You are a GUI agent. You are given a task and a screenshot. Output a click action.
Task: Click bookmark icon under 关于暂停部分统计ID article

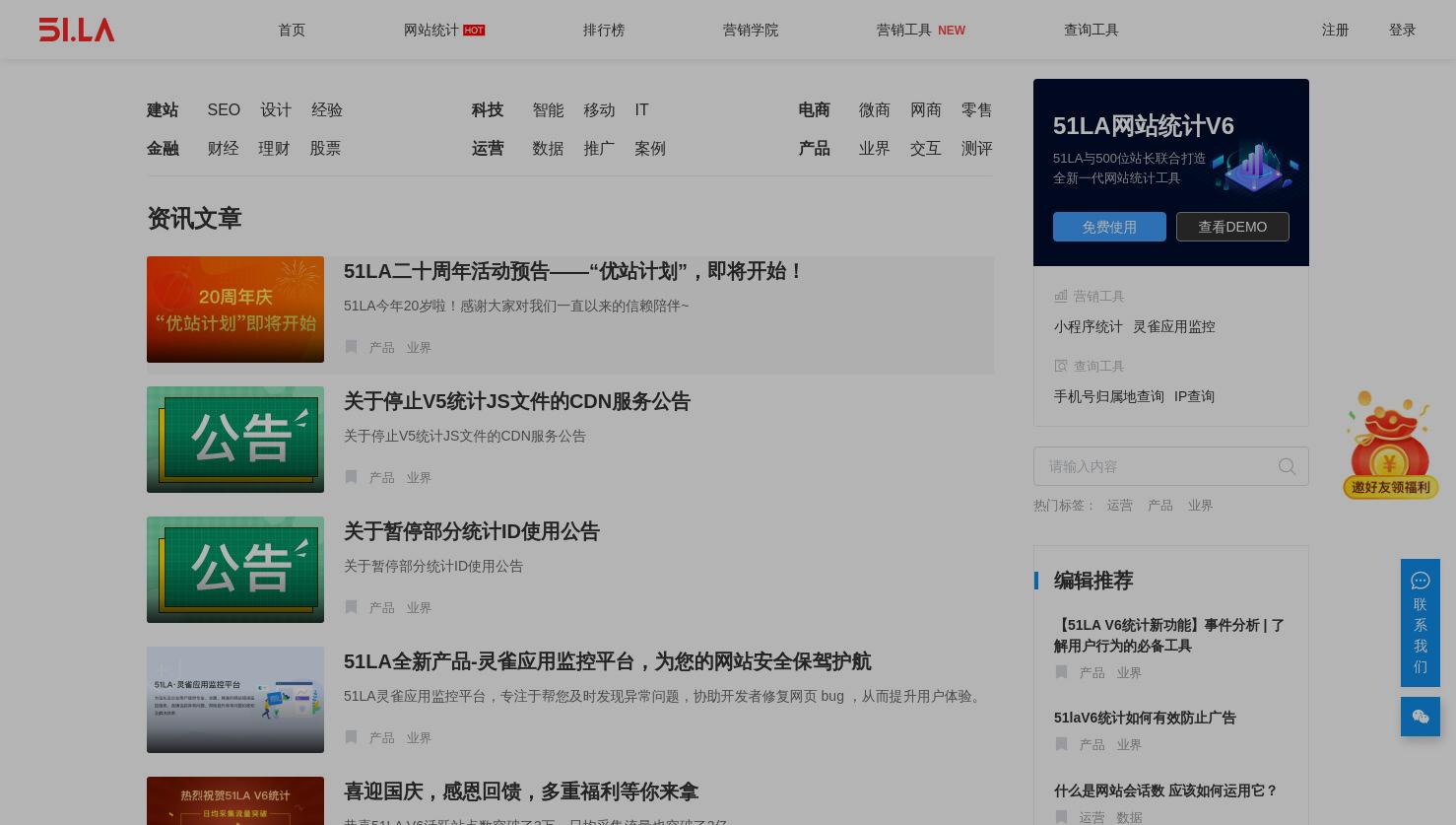[351, 607]
